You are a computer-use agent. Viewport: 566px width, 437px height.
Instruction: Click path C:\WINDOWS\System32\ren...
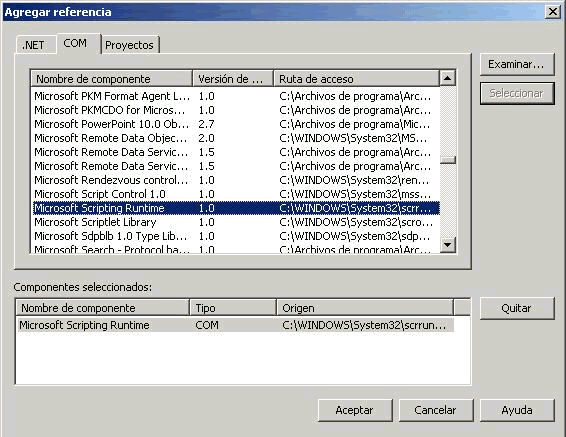(x=354, y=180)
